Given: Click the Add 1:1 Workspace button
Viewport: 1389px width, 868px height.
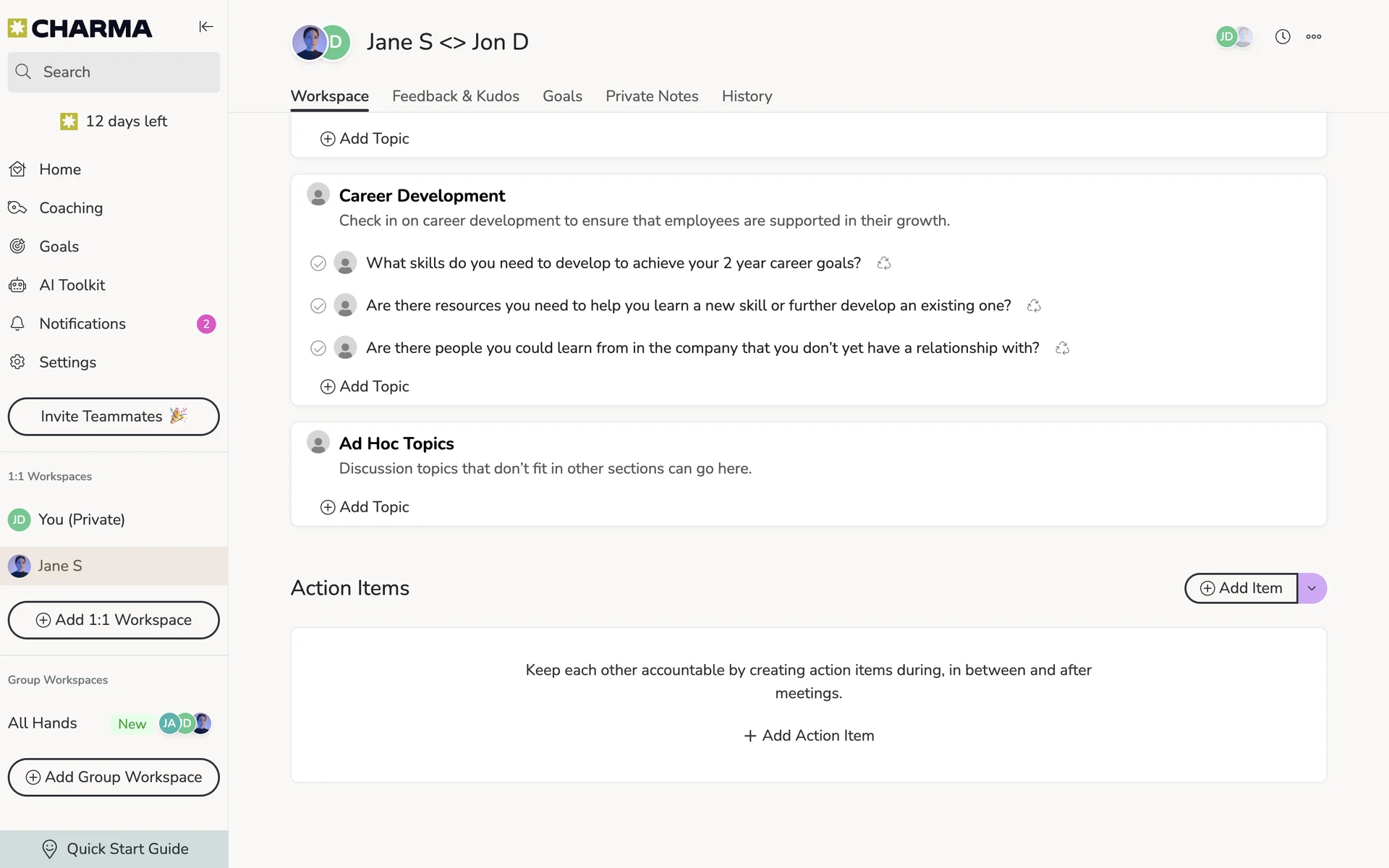Looking at the screenshot, I should pos(114,620).
